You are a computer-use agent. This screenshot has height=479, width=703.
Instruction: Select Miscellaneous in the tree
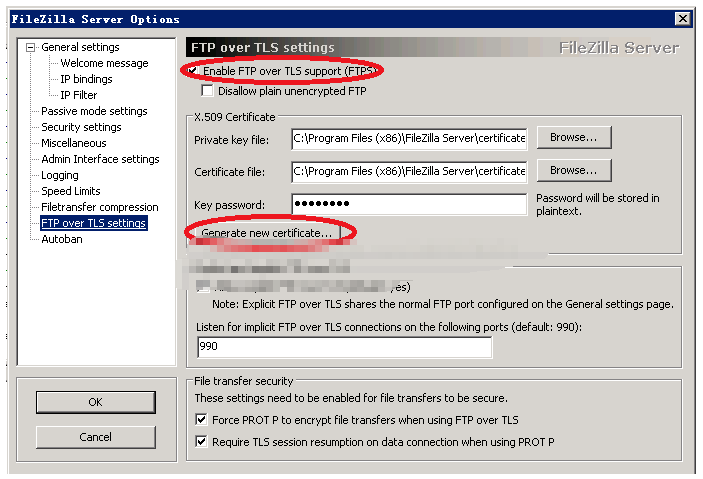pyautogui.click(x=73, y=143)
